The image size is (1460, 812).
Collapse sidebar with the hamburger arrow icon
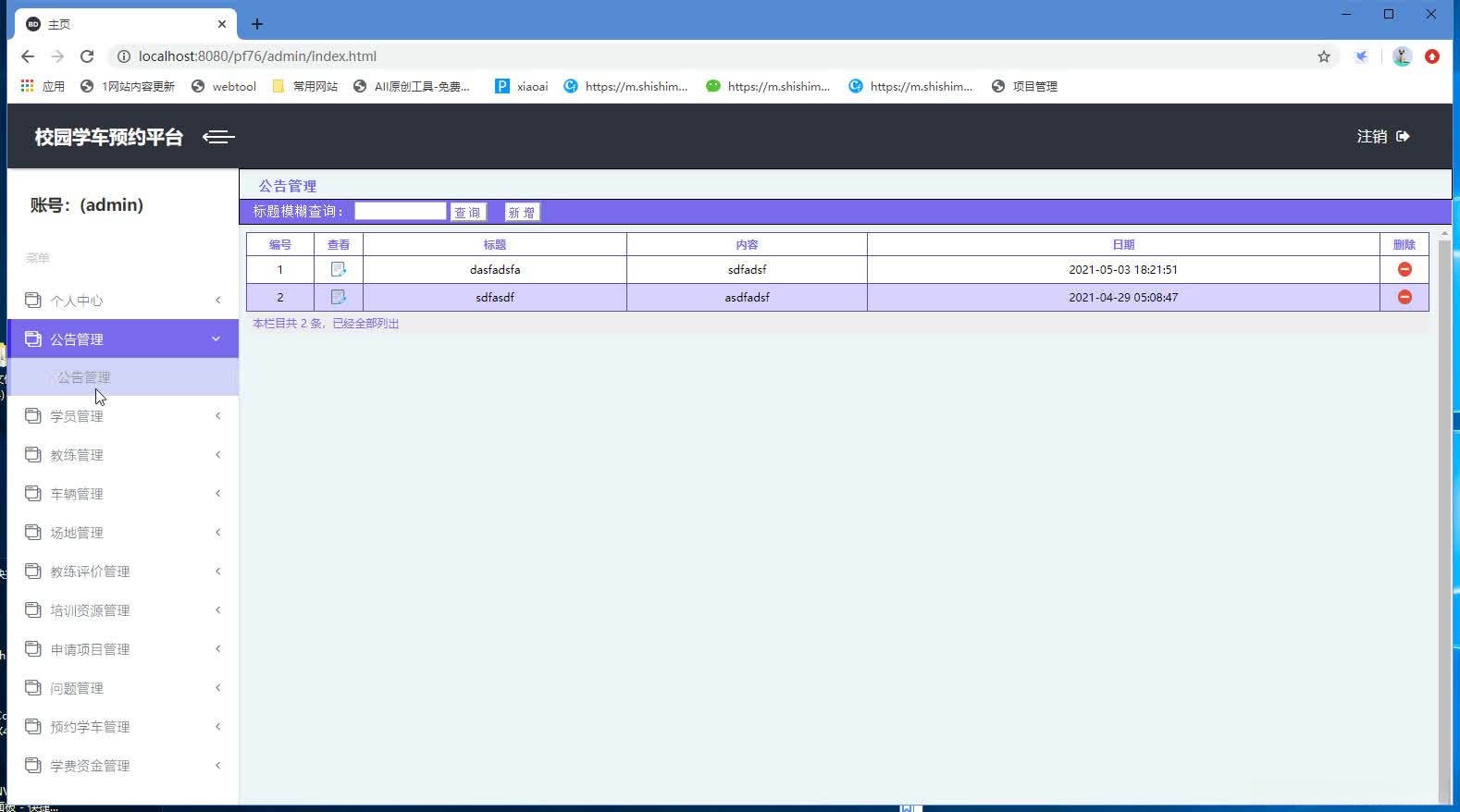pos(218,137)
